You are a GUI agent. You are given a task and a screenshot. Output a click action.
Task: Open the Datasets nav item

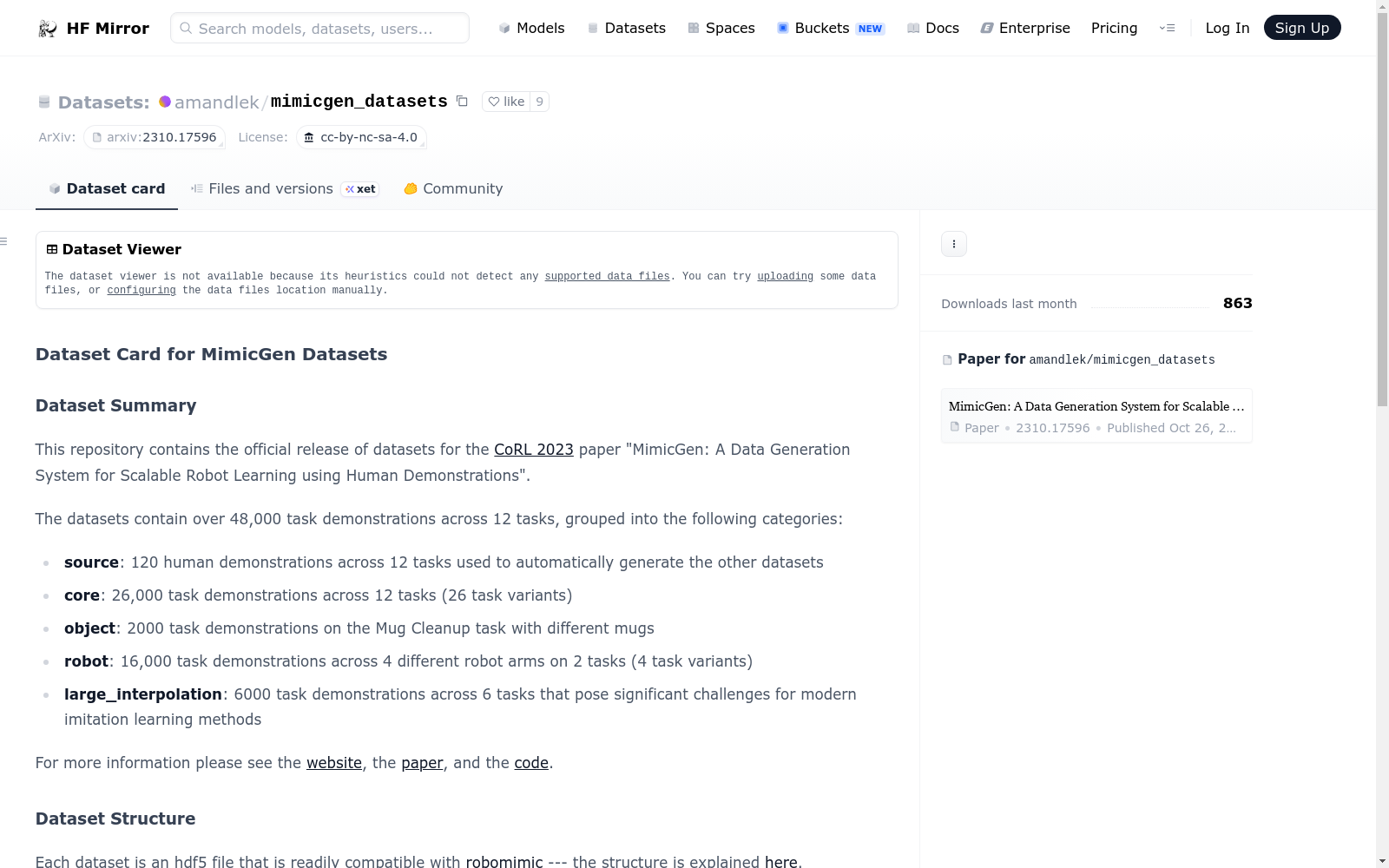(626, 28)
